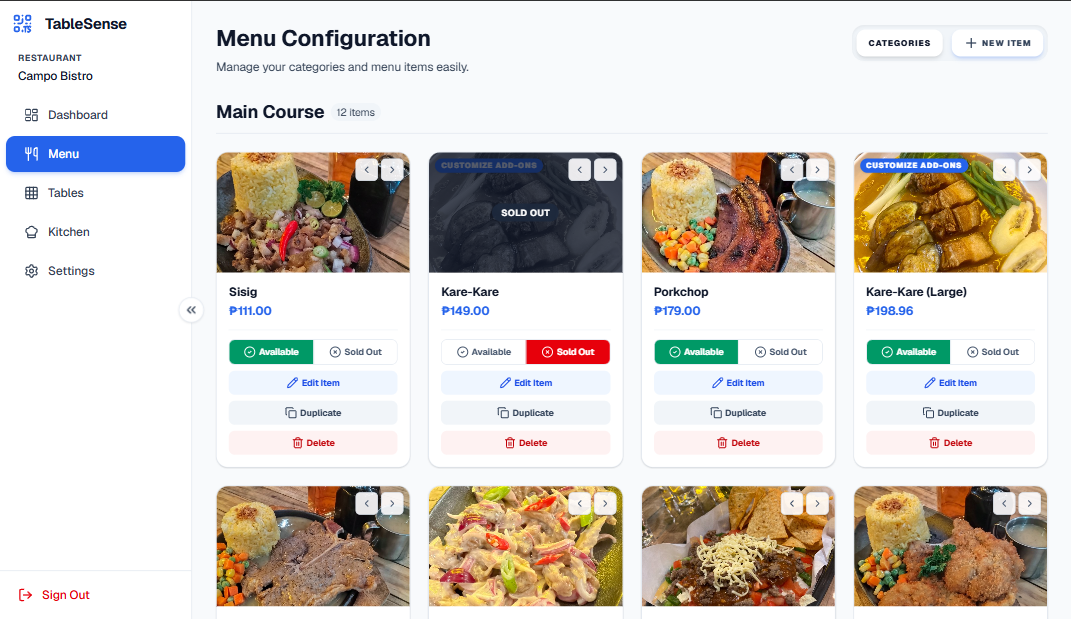Click Duplicate icon on Sisig card

291,413
